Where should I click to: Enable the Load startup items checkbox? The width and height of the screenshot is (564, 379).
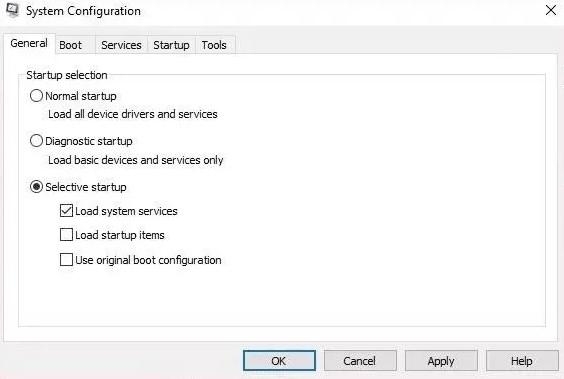(x=66, y=235)
